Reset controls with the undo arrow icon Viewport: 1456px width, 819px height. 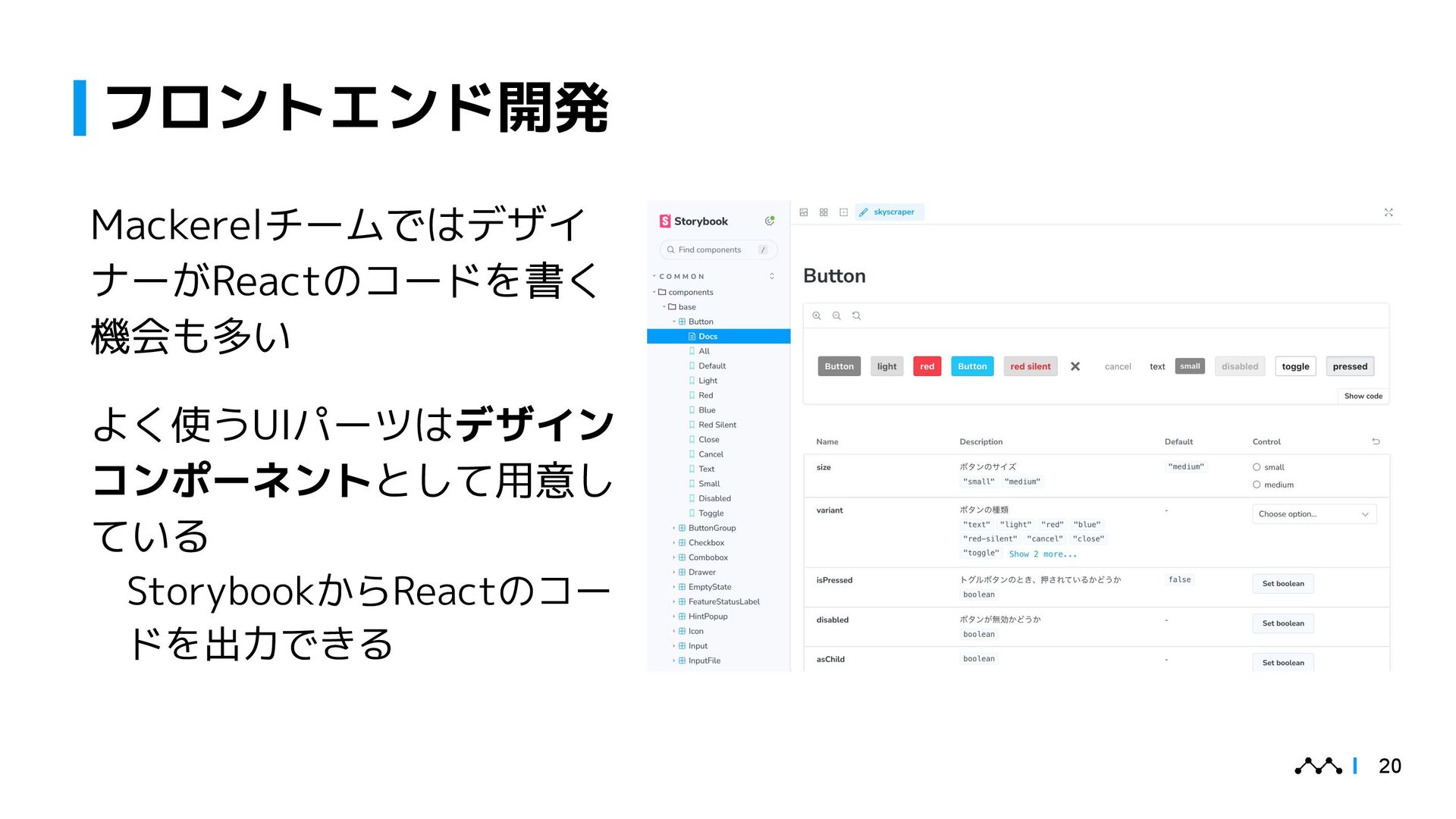pyautogui.click(x=1376, y=441)
